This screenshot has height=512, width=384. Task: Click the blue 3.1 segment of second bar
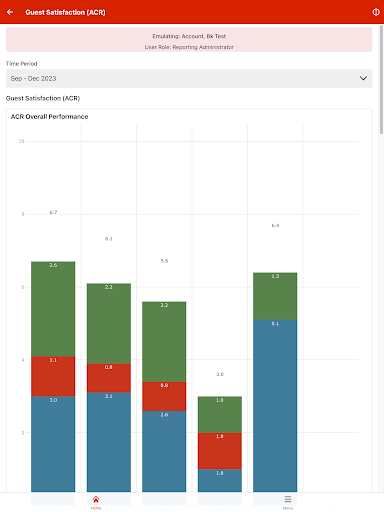pyautogui.click(x=109, y=442)
